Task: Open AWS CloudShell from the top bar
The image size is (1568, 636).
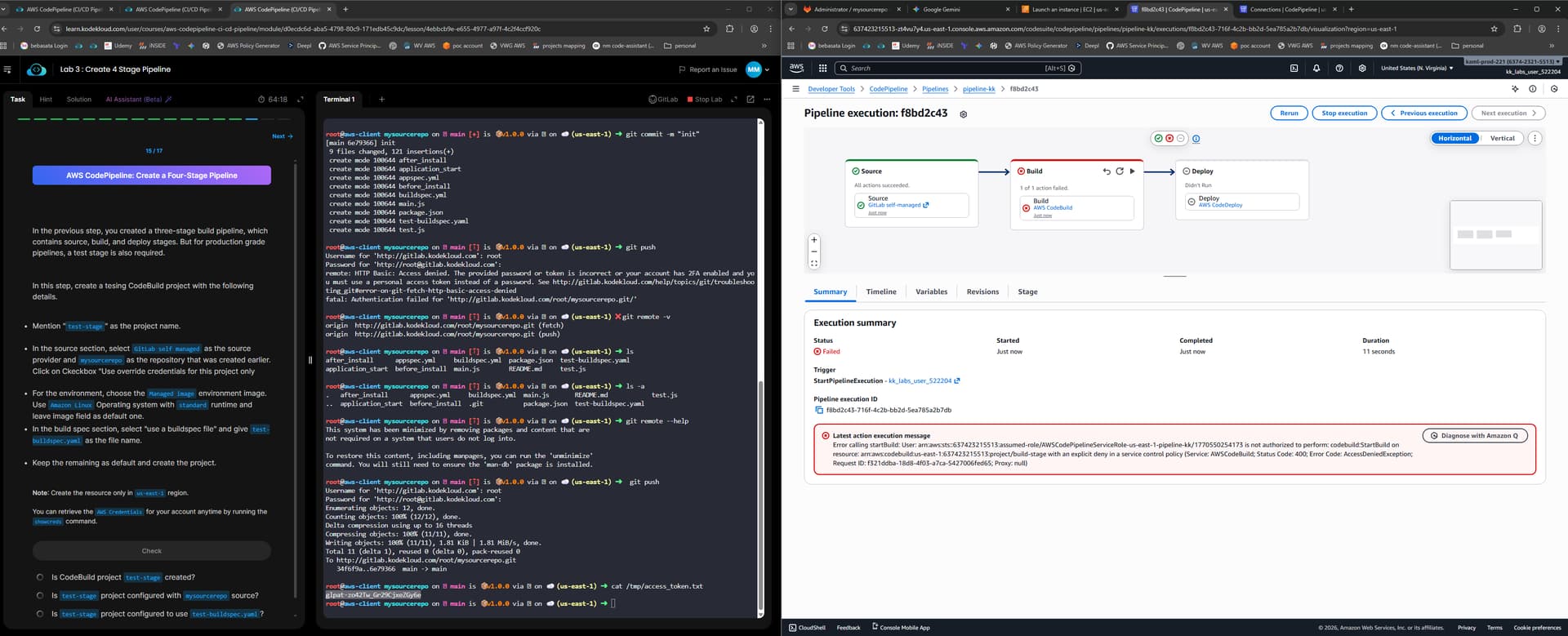Action: tap(1294, 69)
